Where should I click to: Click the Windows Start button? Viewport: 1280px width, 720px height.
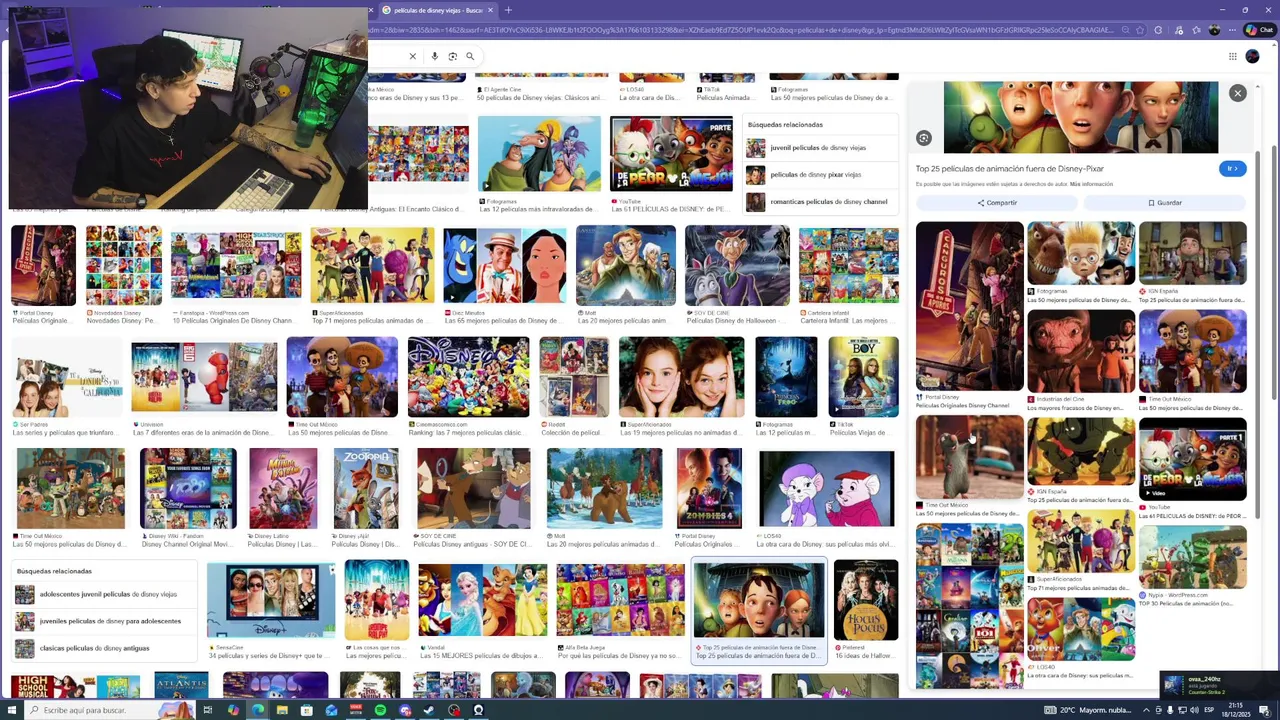10,710
